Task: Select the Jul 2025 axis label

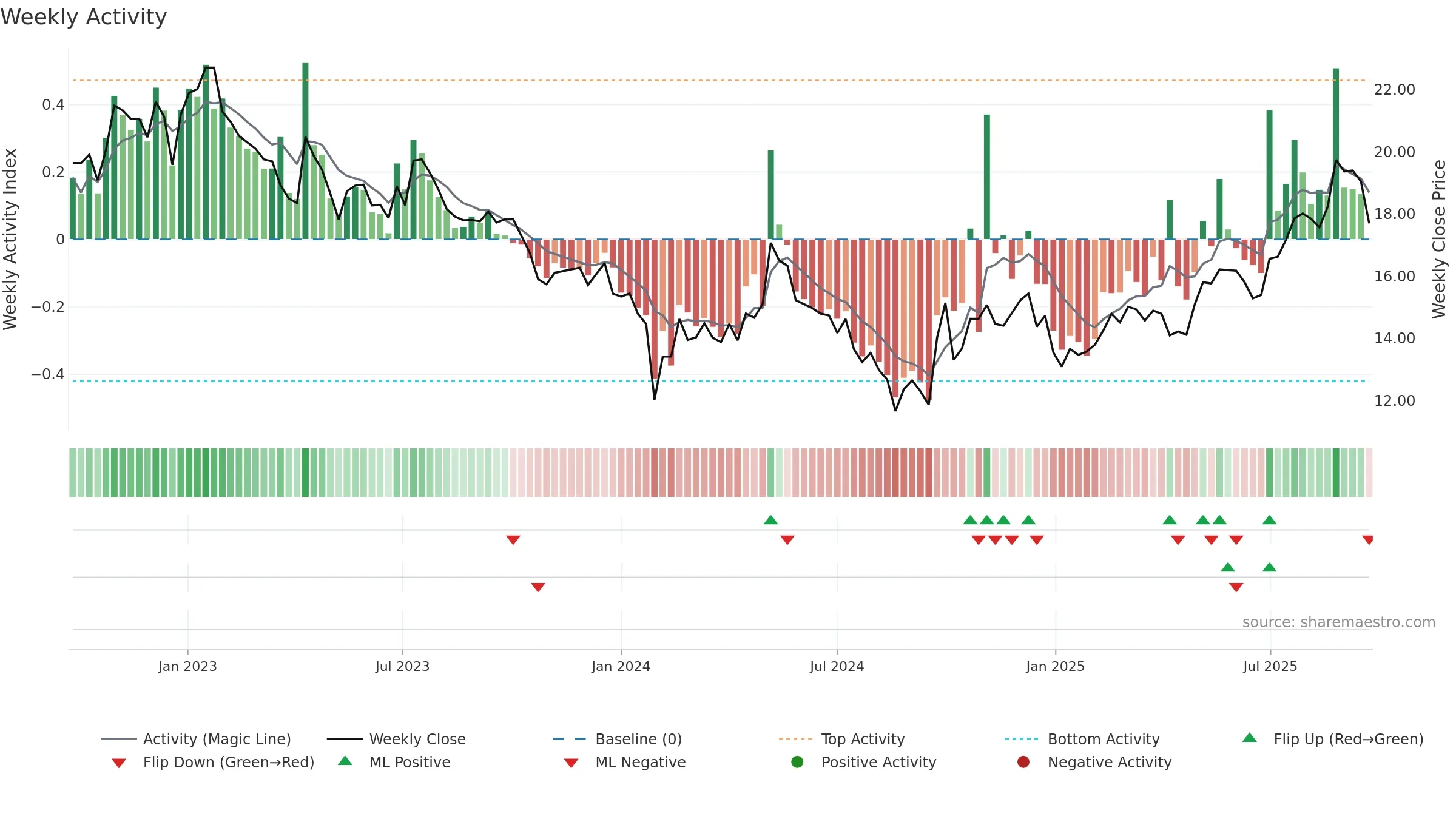Action: click(1270, 666)
